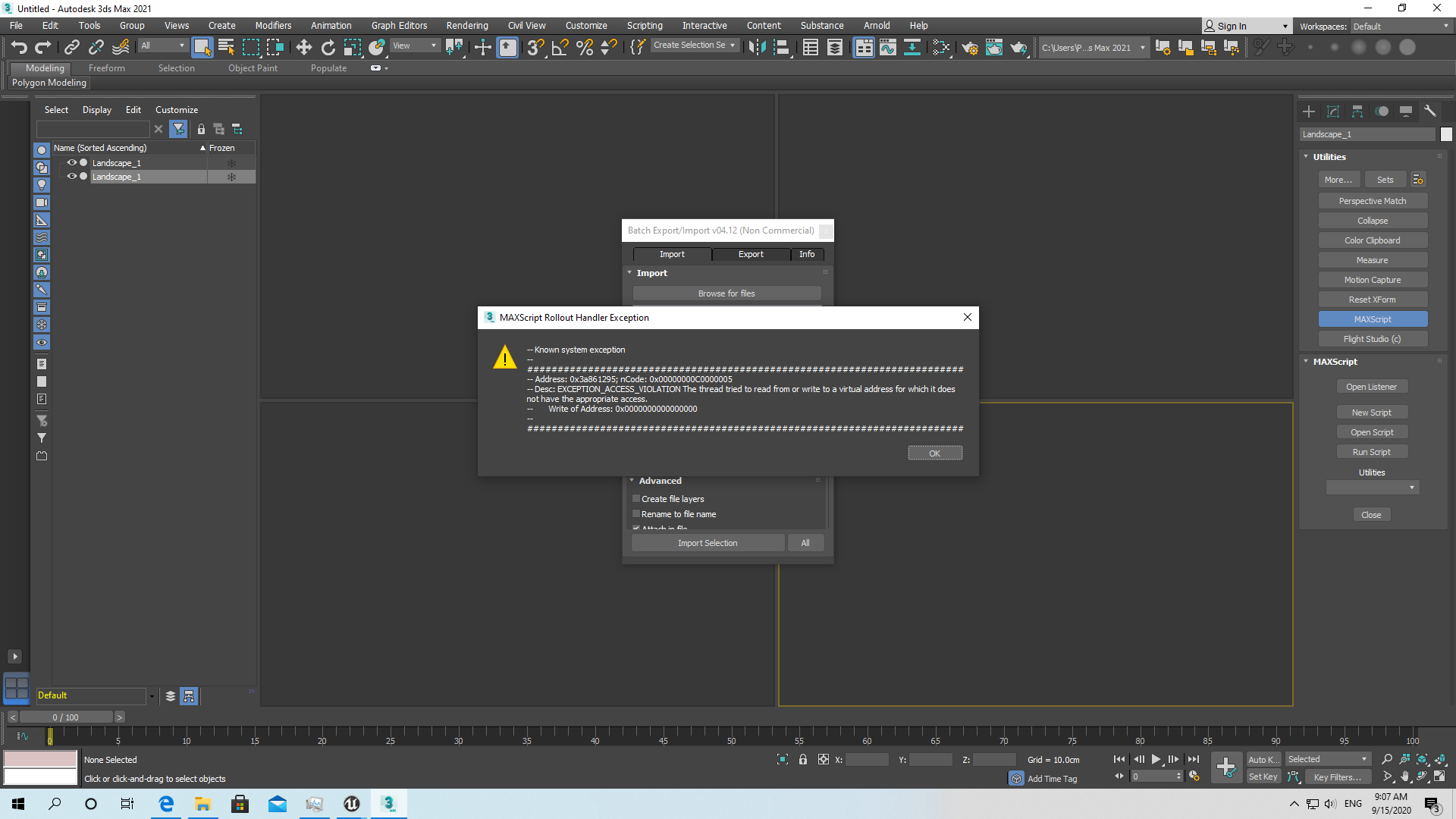Viewport: 1456px width, 819px height.
Task: Select the Select and Link chain icon
Action: (71, 47)
